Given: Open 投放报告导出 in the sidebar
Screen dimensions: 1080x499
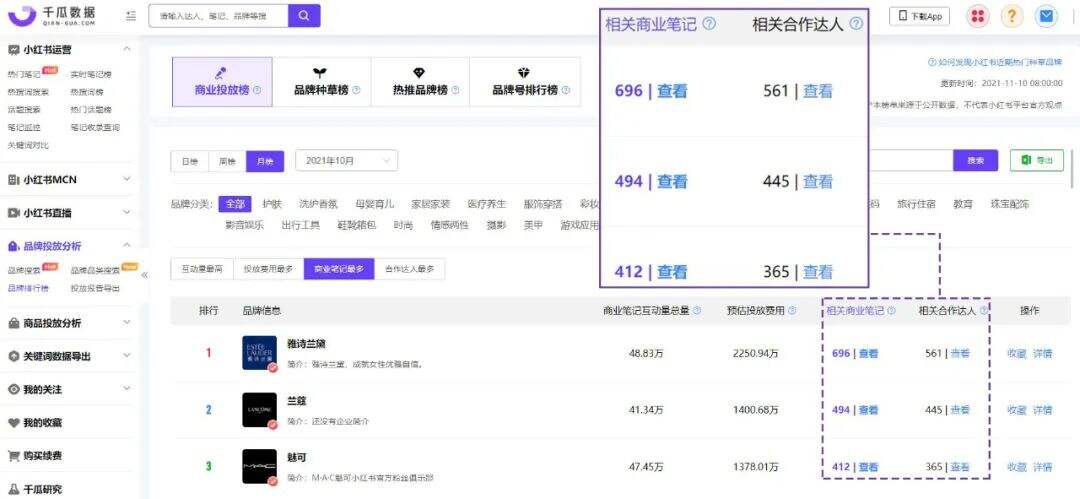Looking at the screenshot, I should click(95, 288).
